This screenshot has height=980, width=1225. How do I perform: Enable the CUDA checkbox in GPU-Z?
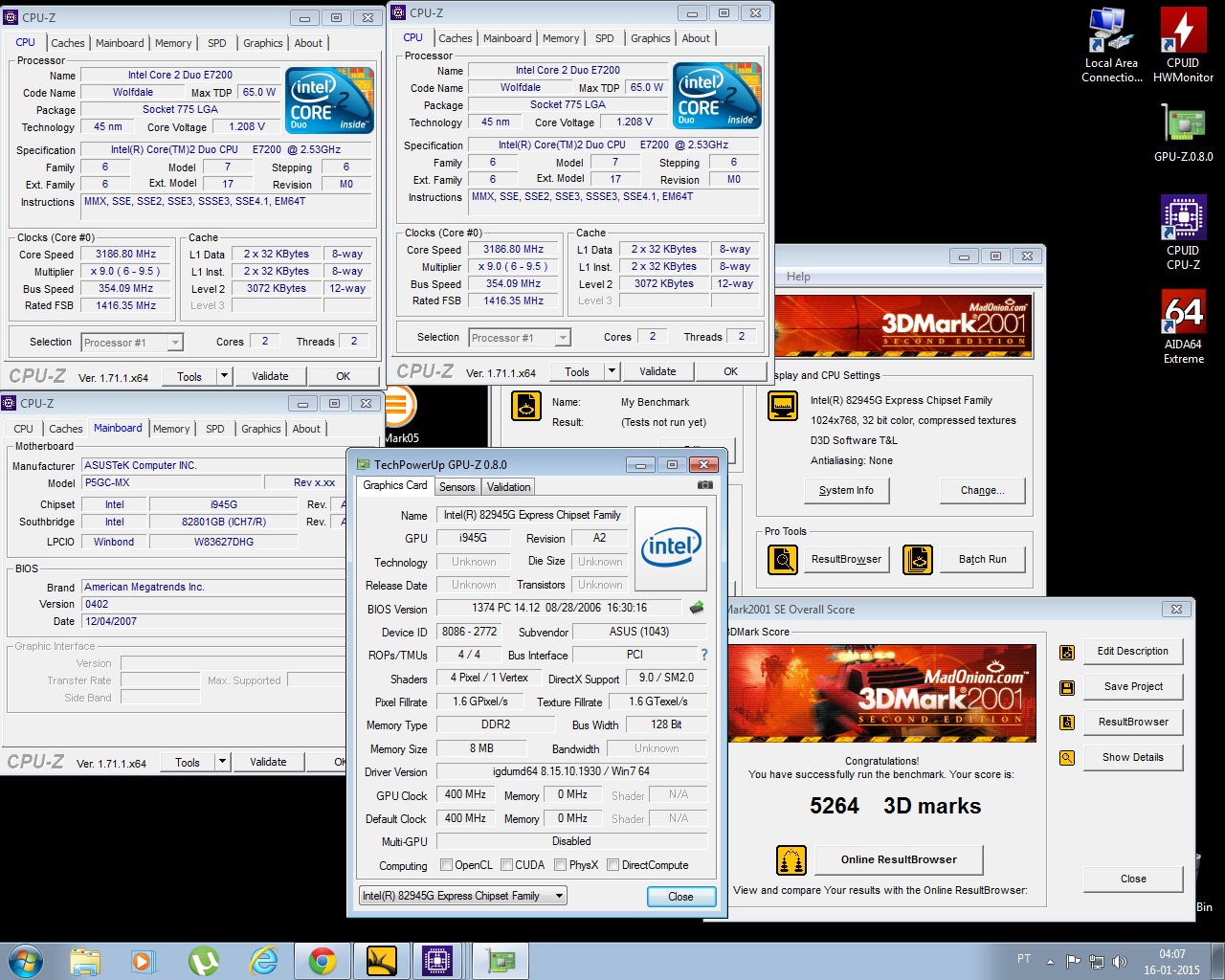tap(506, 865)
